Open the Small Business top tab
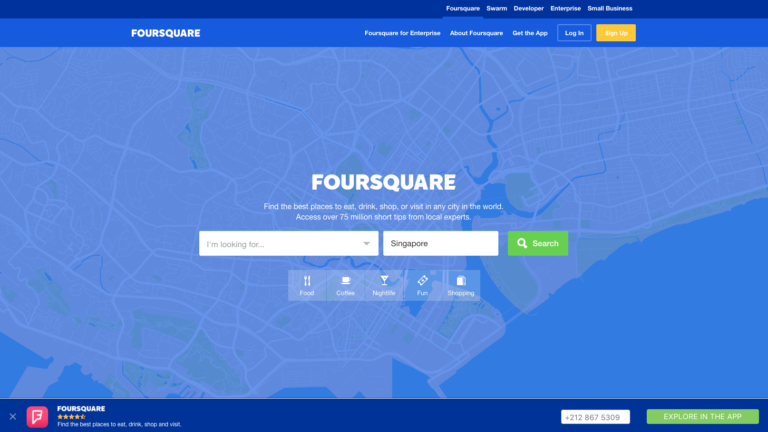The width and height of the screenshot is (768, 432). [610, 8]
